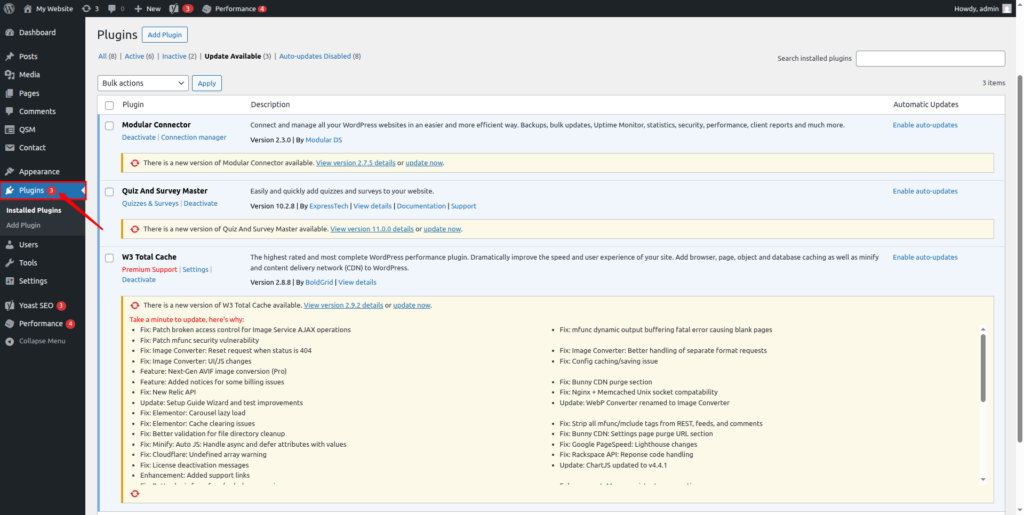View version 11.0.0 details

(x=372, y=229)
